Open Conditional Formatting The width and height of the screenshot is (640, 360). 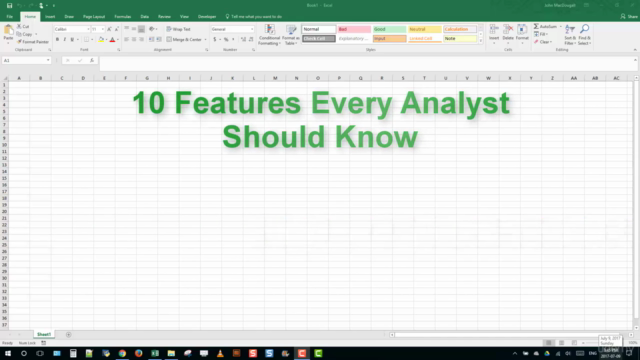click(x=269, y=35)
